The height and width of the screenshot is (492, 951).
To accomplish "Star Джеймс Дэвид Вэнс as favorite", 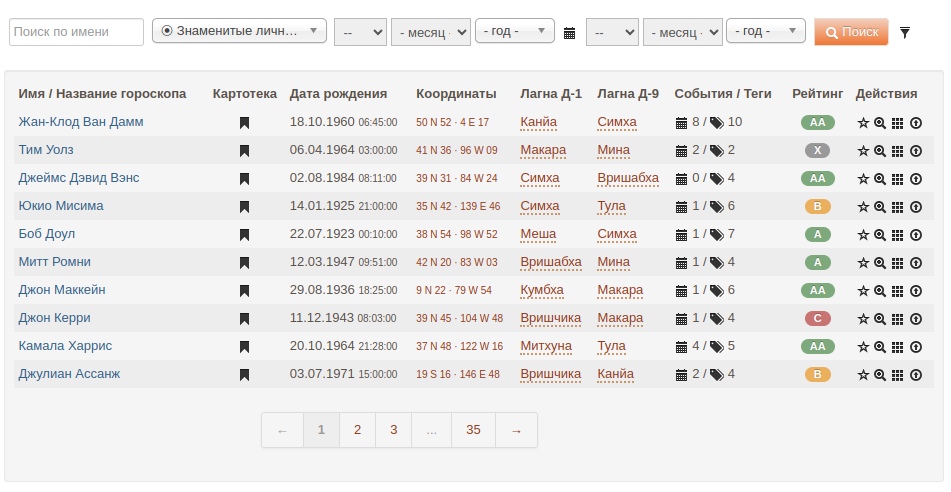I will click(x=863, y=179).
